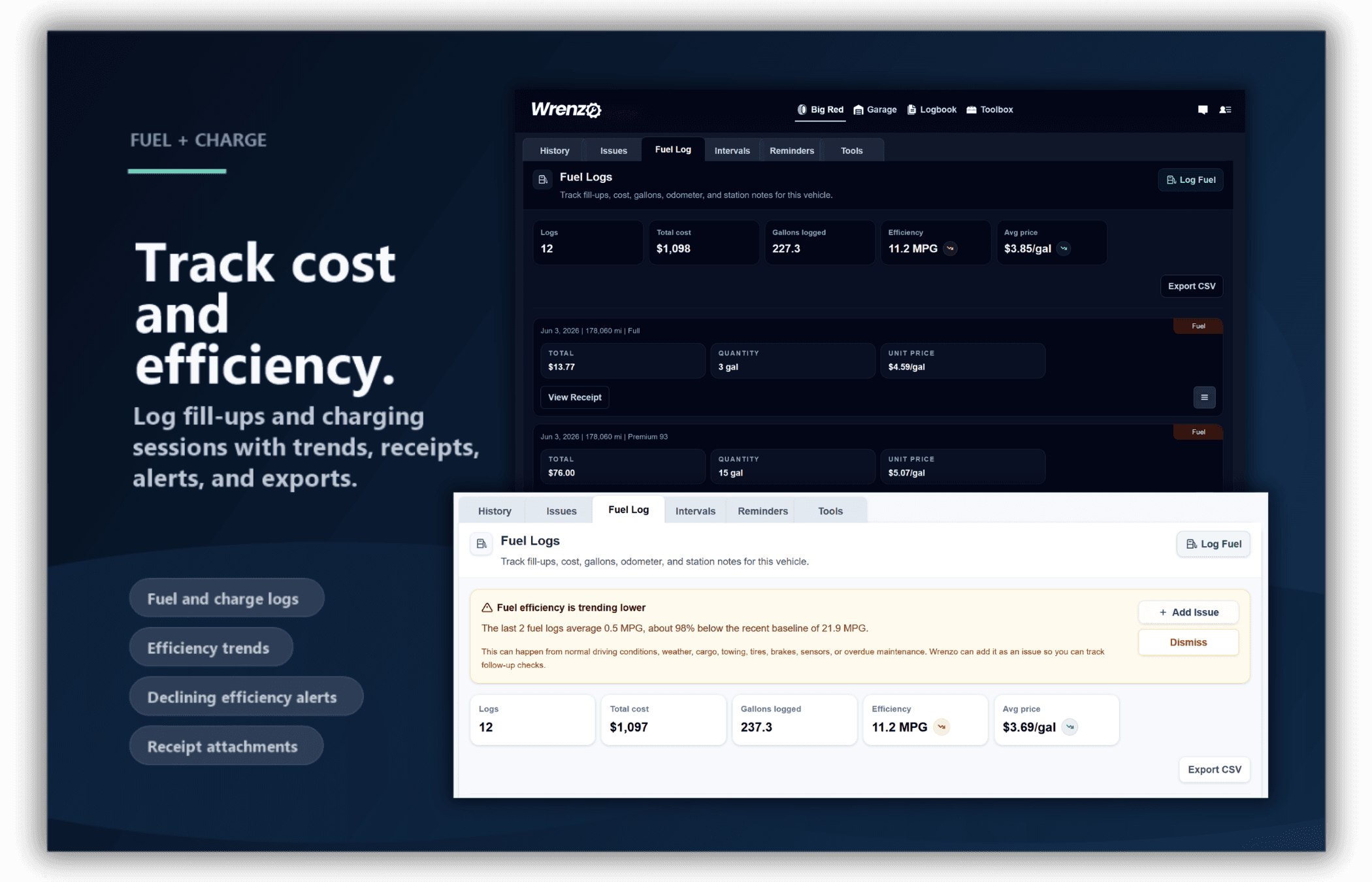Click the Gallons logged 237.3 stat card
Screen dimensions: 1372x882
click(794, 720)
